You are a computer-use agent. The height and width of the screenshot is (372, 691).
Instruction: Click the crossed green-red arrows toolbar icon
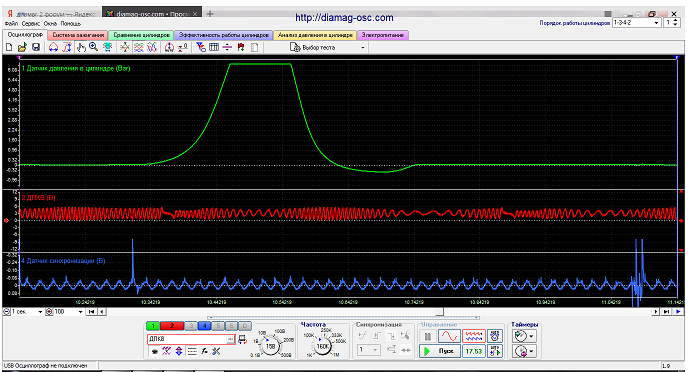click(x=125, y=47)
